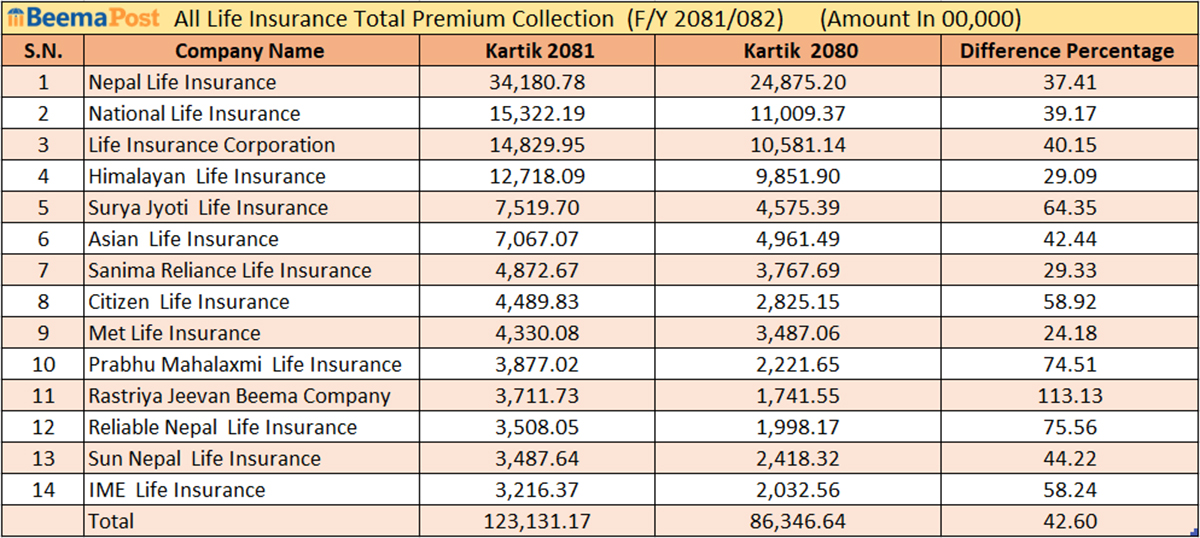Click Citizen Life's 58.92 percentage cell
The width and height of the screenshot is (1200, 538).
[x=1067, y=302]
